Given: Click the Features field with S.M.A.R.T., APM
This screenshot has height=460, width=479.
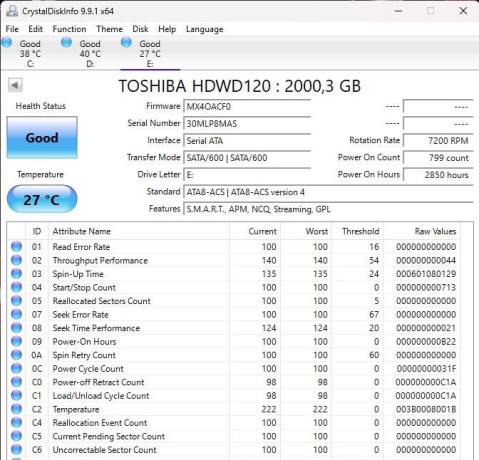Looking at the screenshot, I should [328, 209].
